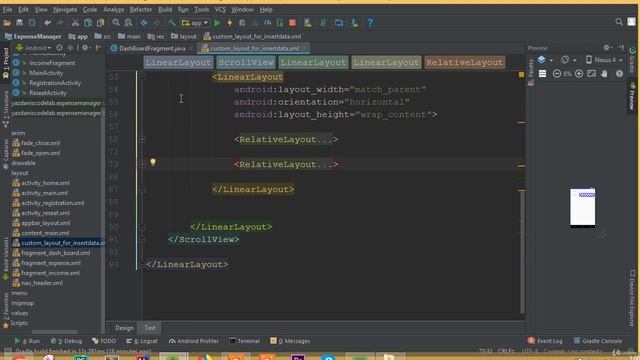Viewport: 640px width, 360px height.
Task: Click the Save All toolbar icon
Action: (19, 23)
